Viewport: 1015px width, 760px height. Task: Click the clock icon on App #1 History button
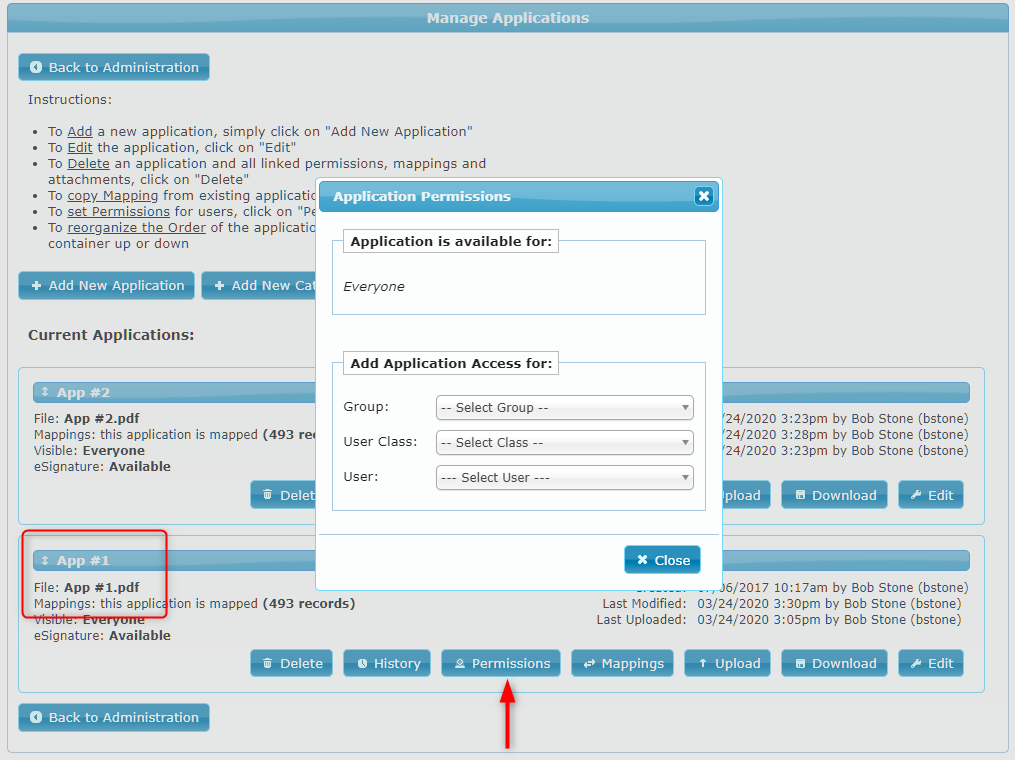(x=364, y=662)
